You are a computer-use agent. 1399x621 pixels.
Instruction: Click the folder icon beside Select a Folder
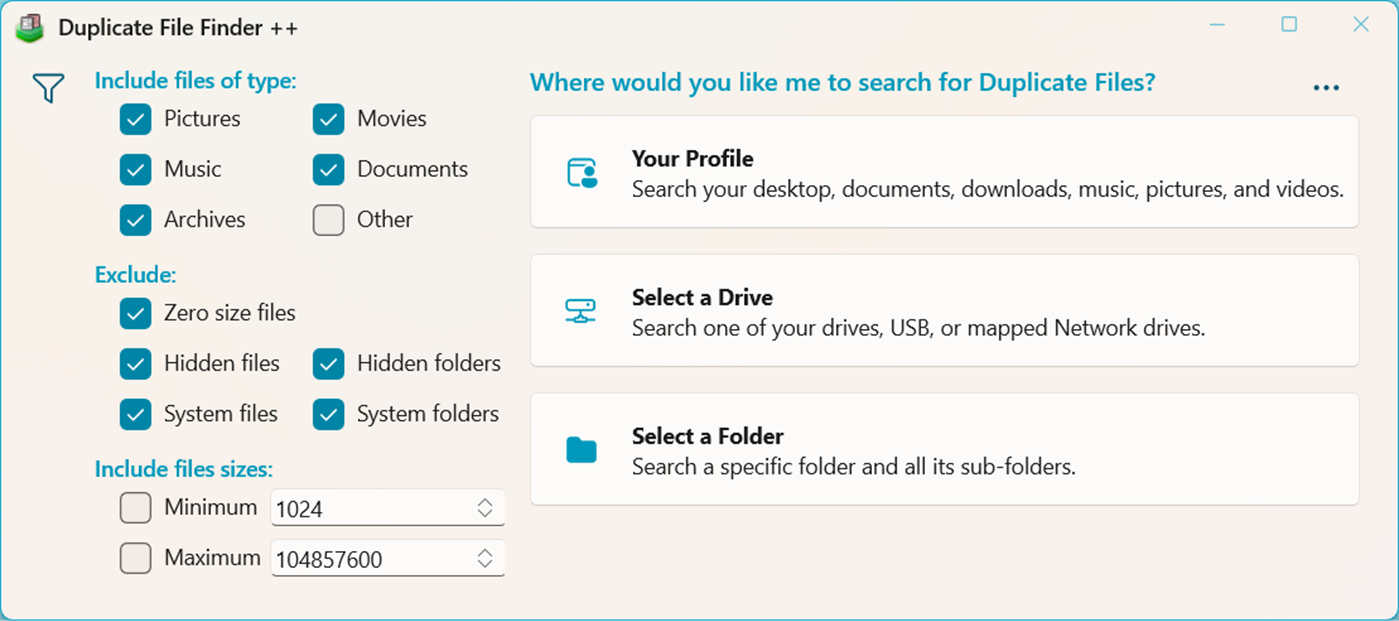click(580, 449)
